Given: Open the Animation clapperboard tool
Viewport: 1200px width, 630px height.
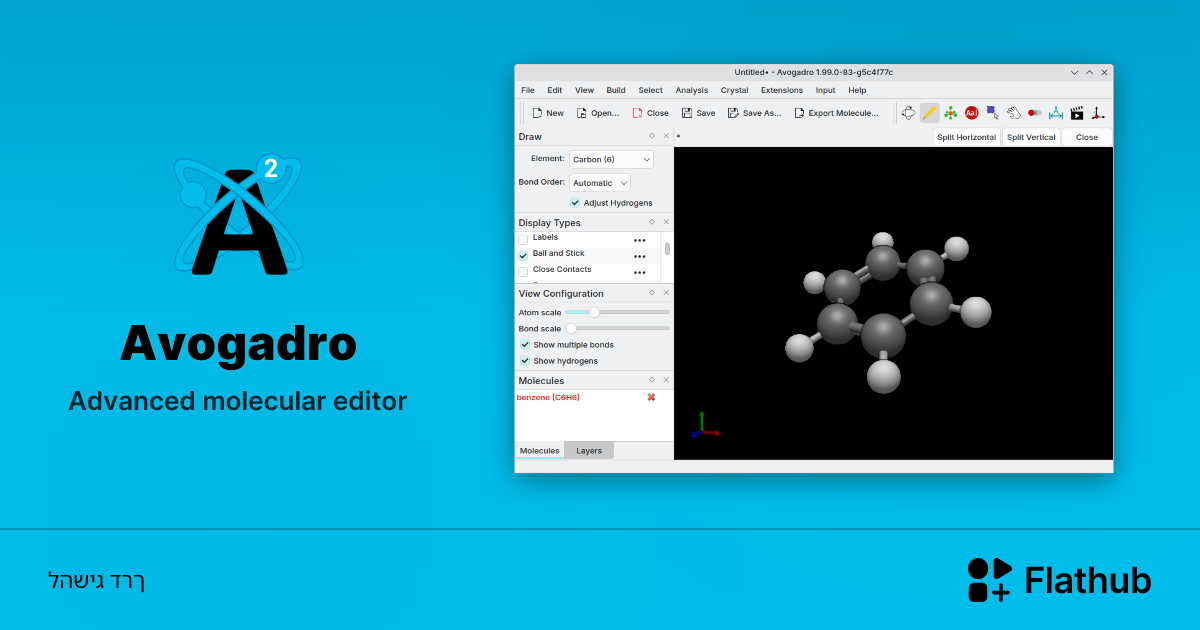Looking at the screenshot, I should [1077, 112].
